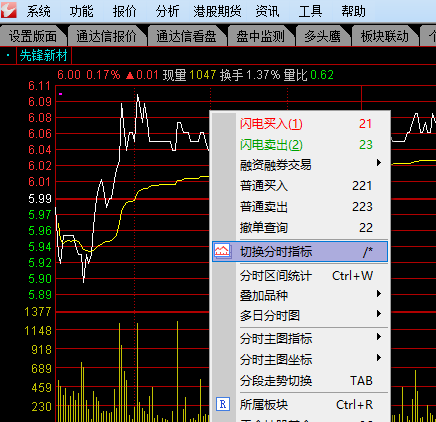The width and height of the screenshot is (436, 422).
Task: Click the 1377 volume axis label
Action: tap(38, 312)
